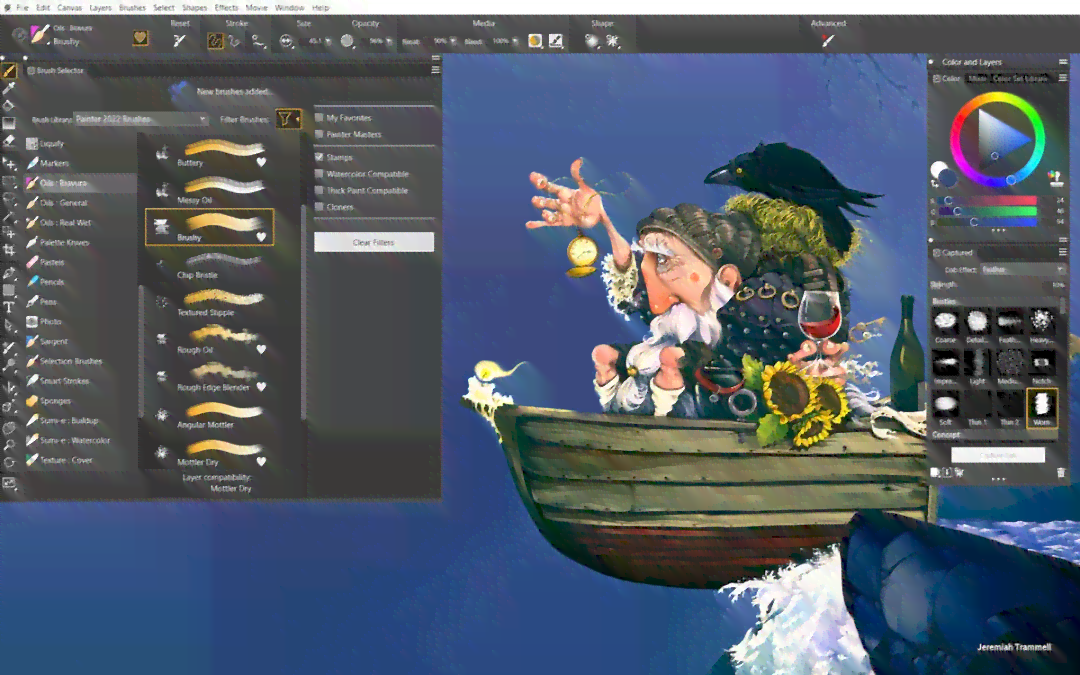
Task: Open the Brush Library dropdown
Action: pyautogui.click(x=141, y=119)
